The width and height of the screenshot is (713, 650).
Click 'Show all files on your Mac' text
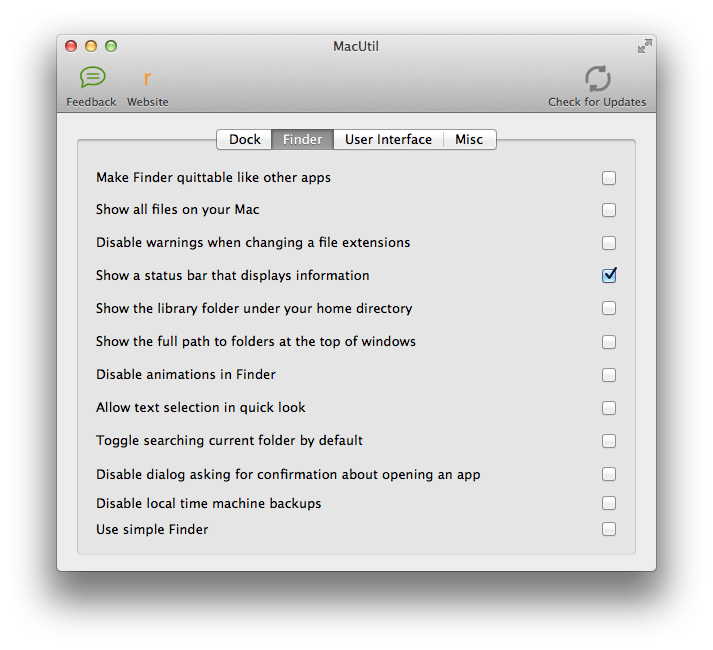(178, 210)
